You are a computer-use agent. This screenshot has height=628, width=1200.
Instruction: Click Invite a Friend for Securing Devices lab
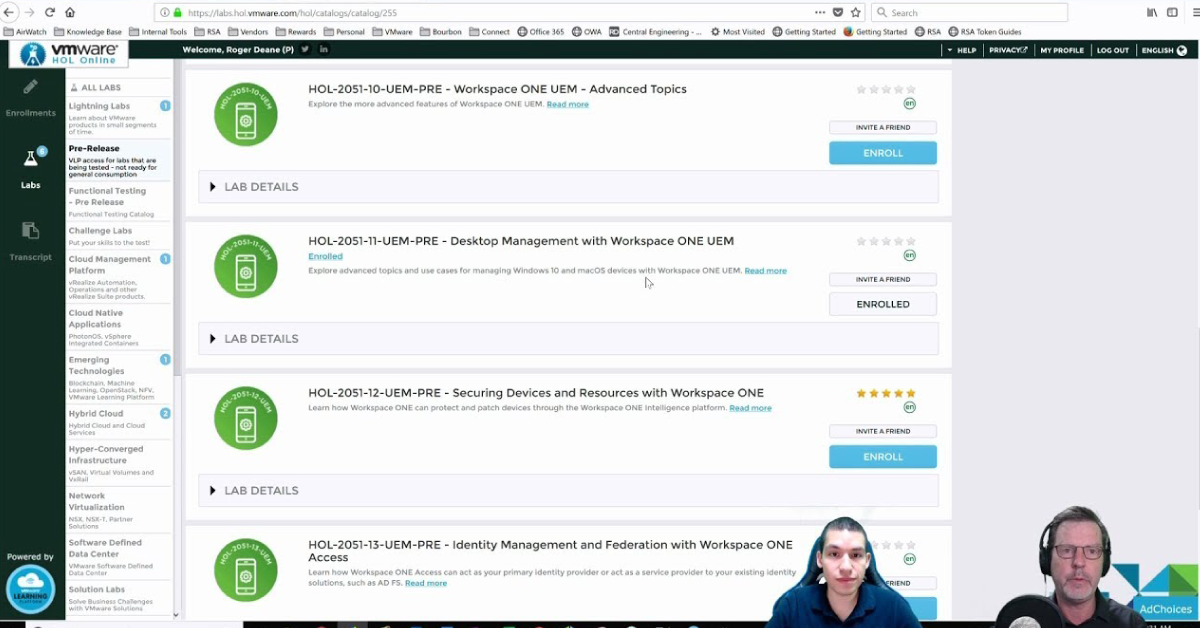point(882,431)
